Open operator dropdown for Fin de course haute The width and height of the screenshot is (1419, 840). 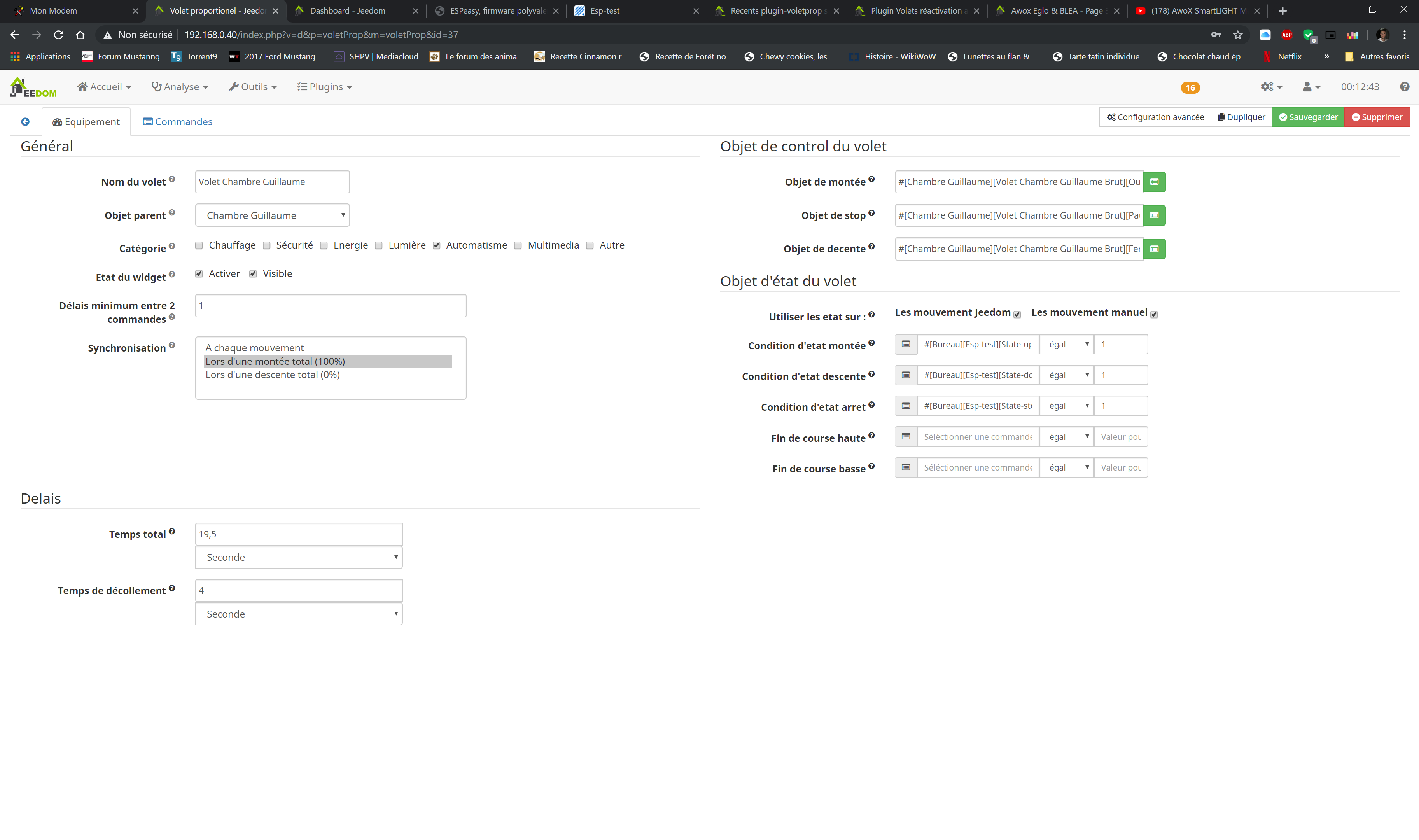tap(1066, 436)
